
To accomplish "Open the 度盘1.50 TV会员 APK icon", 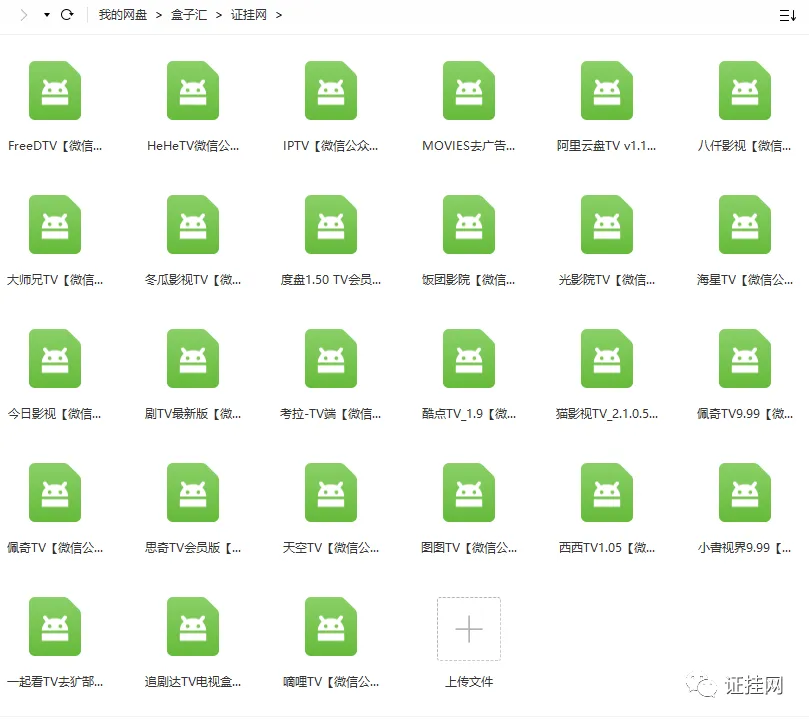I will tap(331, 224).
